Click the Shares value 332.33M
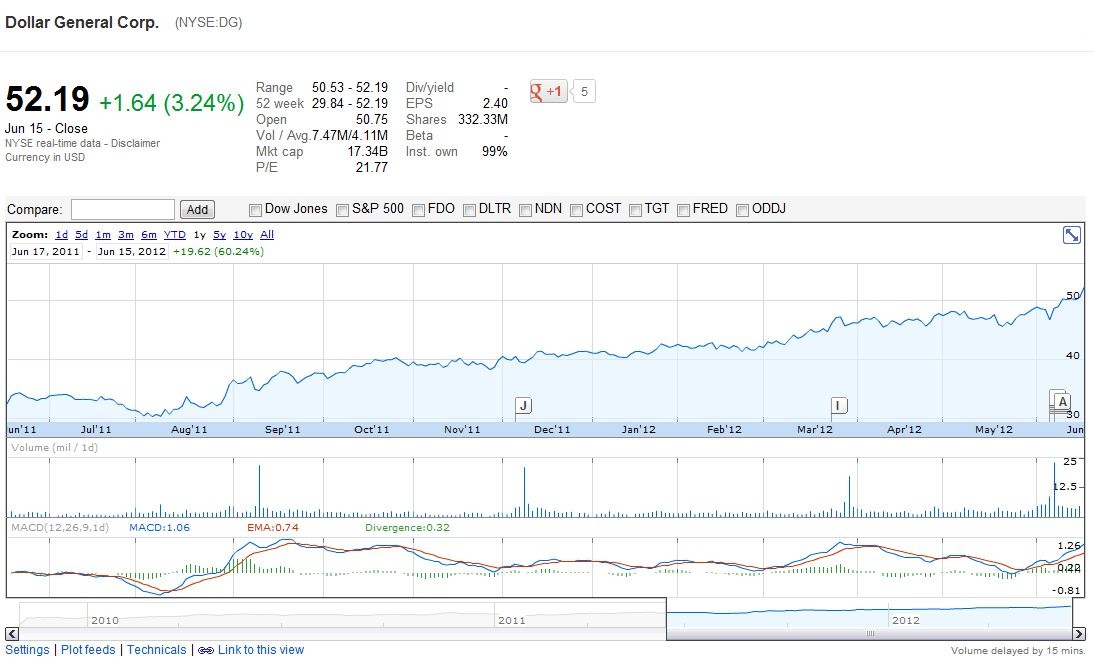The image size is (1094, 658). pyautogui.click(x=483, y=119)
